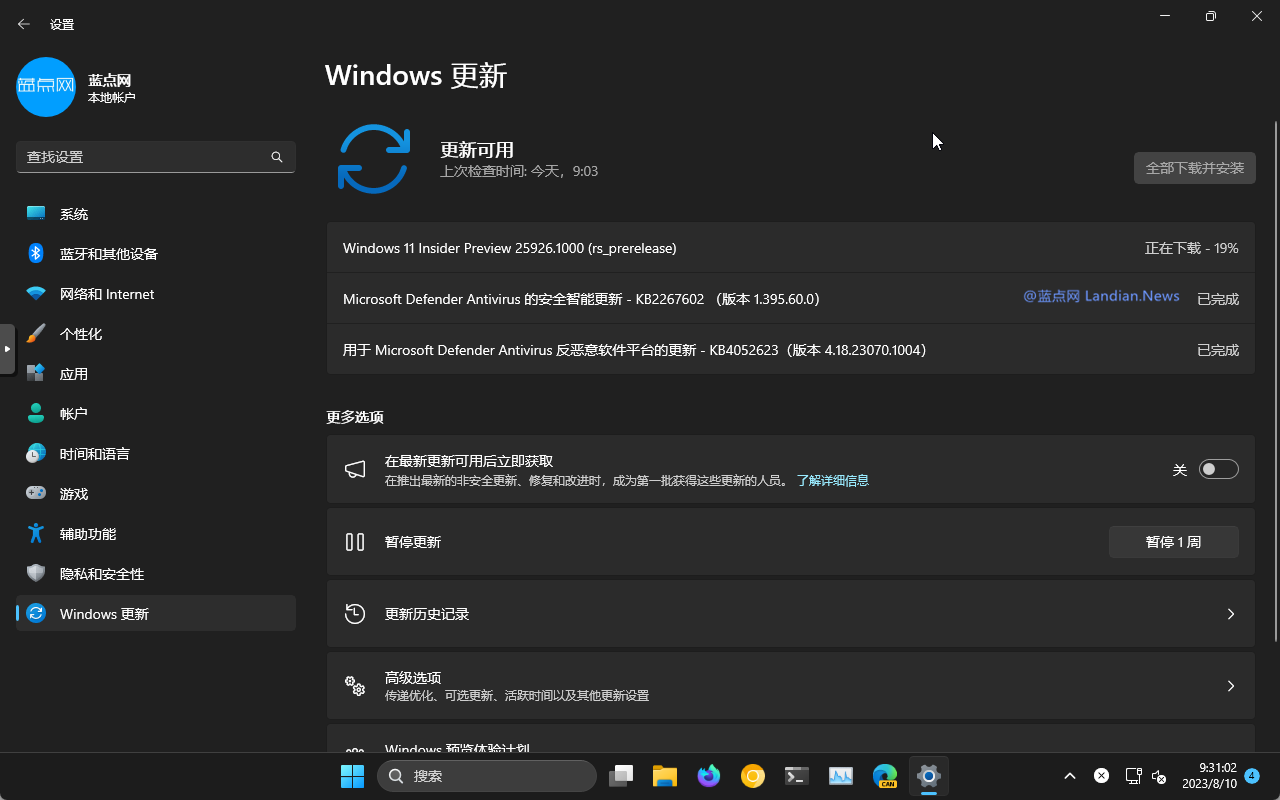Click the vertical scrollbar of the update page
This screenshot has width=1280, height=800.
pos(1275,380)
